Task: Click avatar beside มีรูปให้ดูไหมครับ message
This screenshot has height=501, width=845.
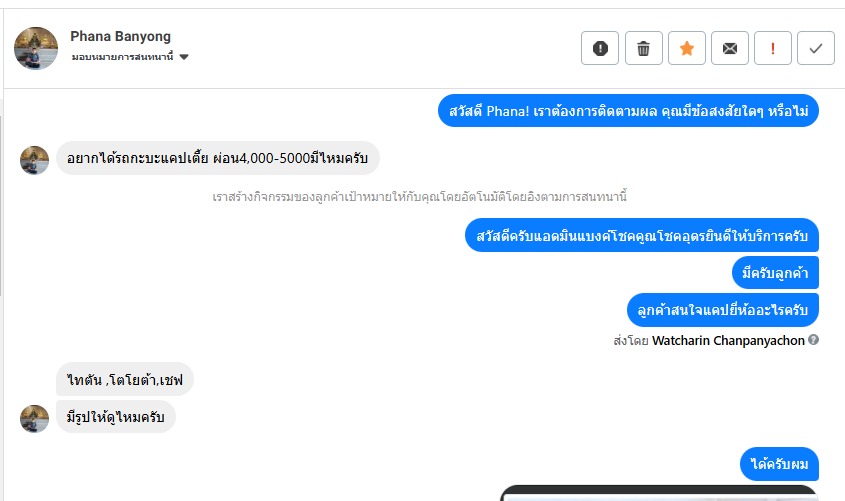Action: [34, 419]
